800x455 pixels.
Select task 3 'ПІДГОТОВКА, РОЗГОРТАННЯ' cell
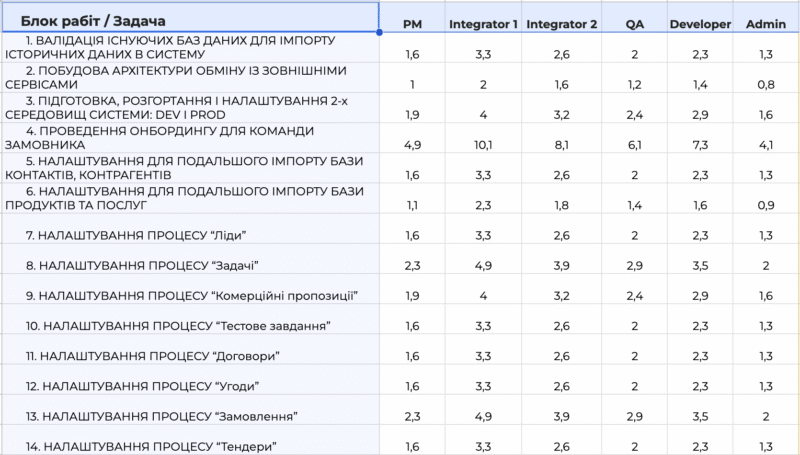[x=190, y=108]
